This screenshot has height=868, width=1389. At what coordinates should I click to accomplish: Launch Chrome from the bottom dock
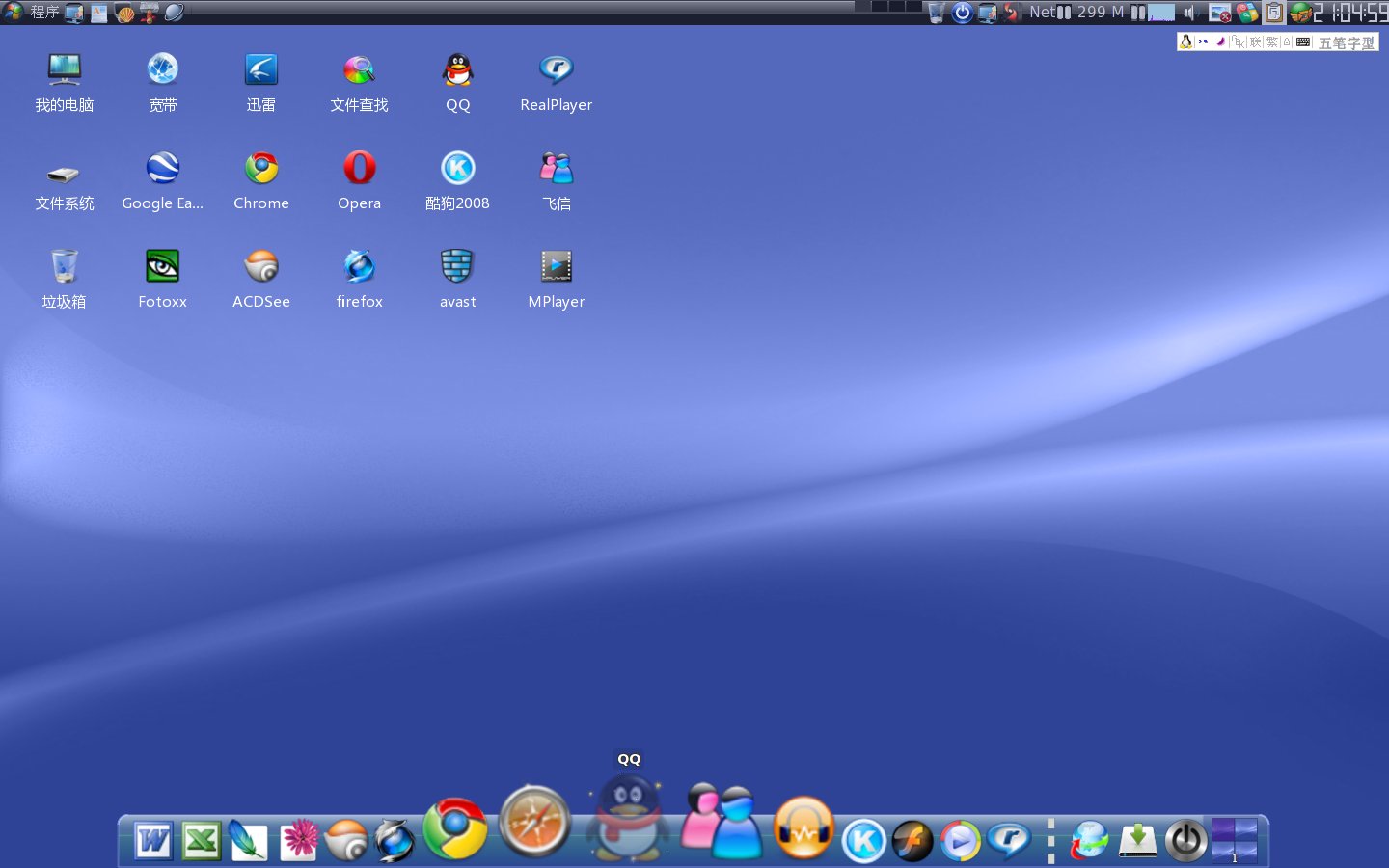point(455,828)
